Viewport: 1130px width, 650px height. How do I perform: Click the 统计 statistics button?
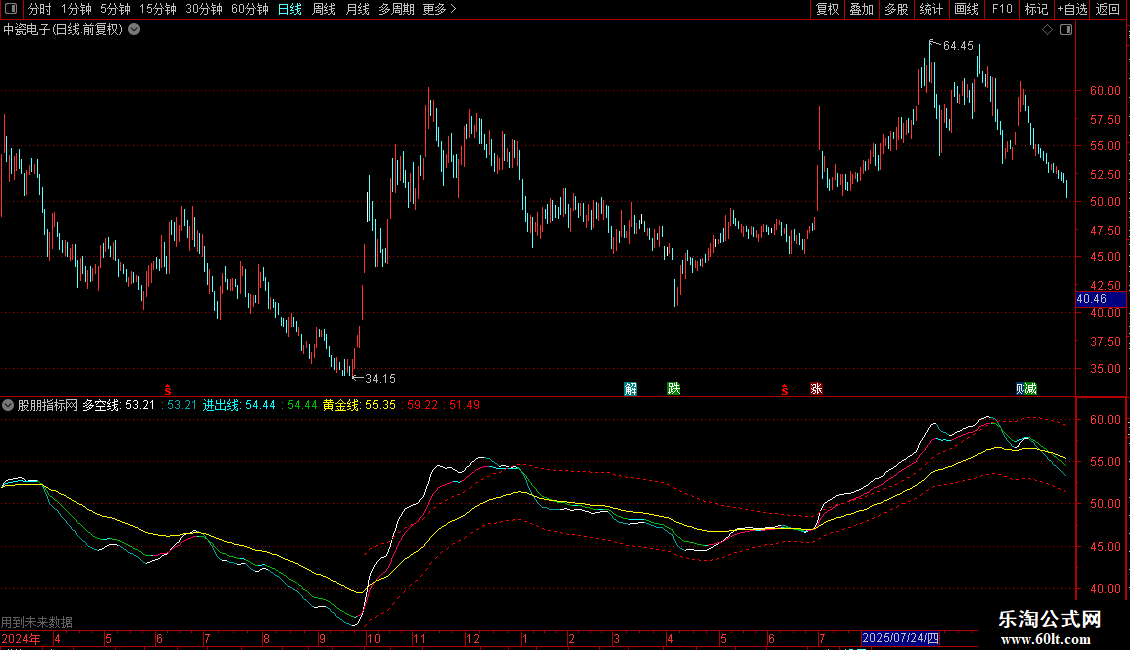click(x=931, y=9)
